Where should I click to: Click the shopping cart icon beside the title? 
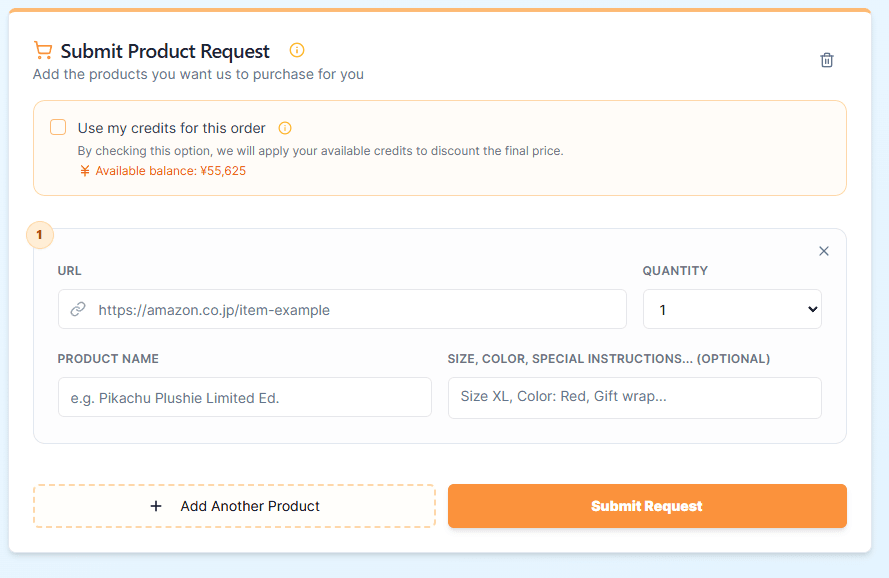(x=42, y=50)
